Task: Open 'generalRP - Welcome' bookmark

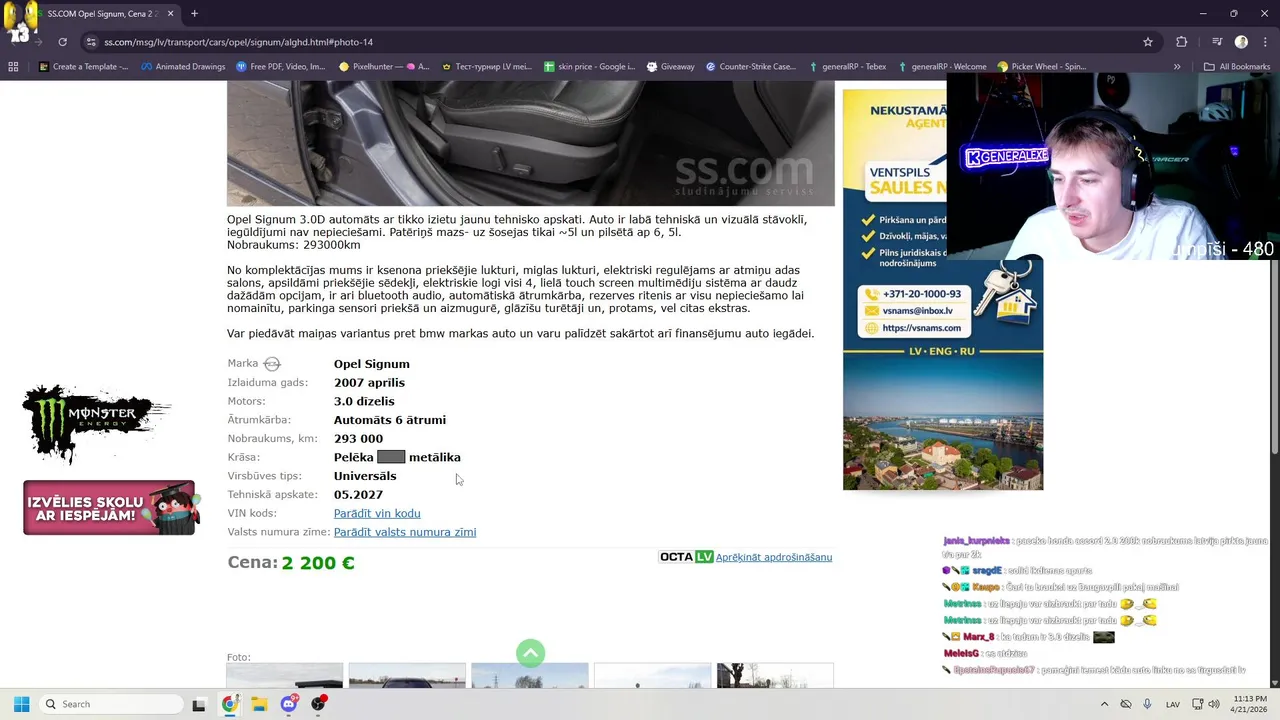Action: (942, 67)
